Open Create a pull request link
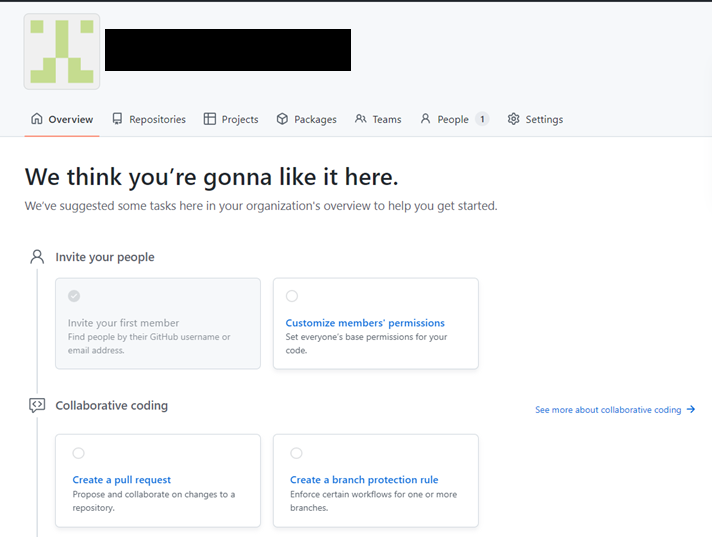This screenshot has width=712, height=537. click(x=122, y=480)
